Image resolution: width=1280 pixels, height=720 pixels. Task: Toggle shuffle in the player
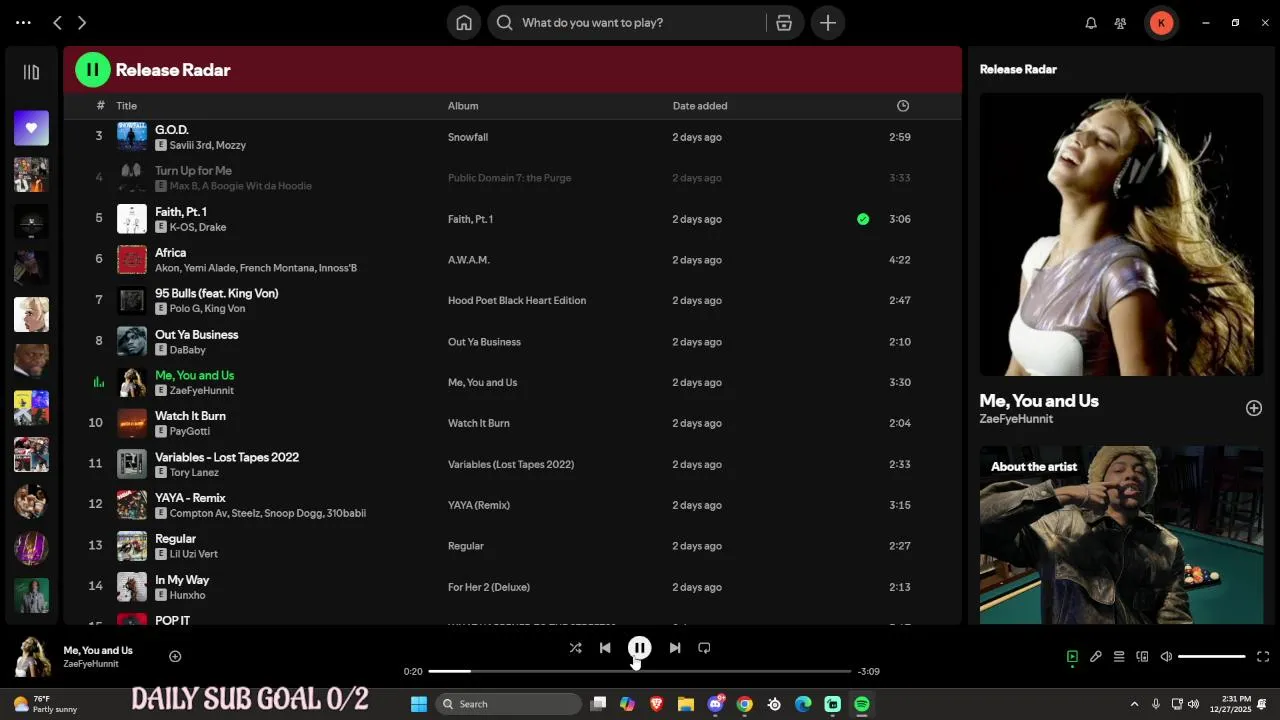(x=575, y=648)
